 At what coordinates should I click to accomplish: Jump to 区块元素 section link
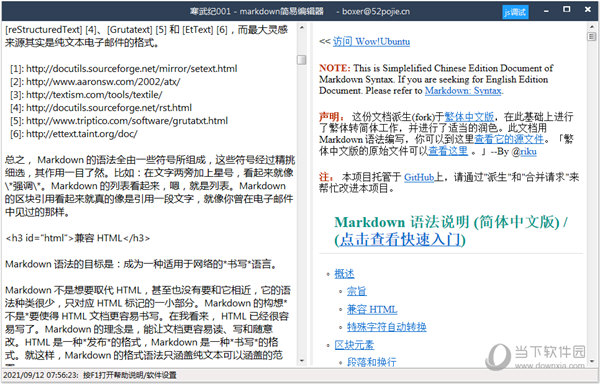coord(354,345)
